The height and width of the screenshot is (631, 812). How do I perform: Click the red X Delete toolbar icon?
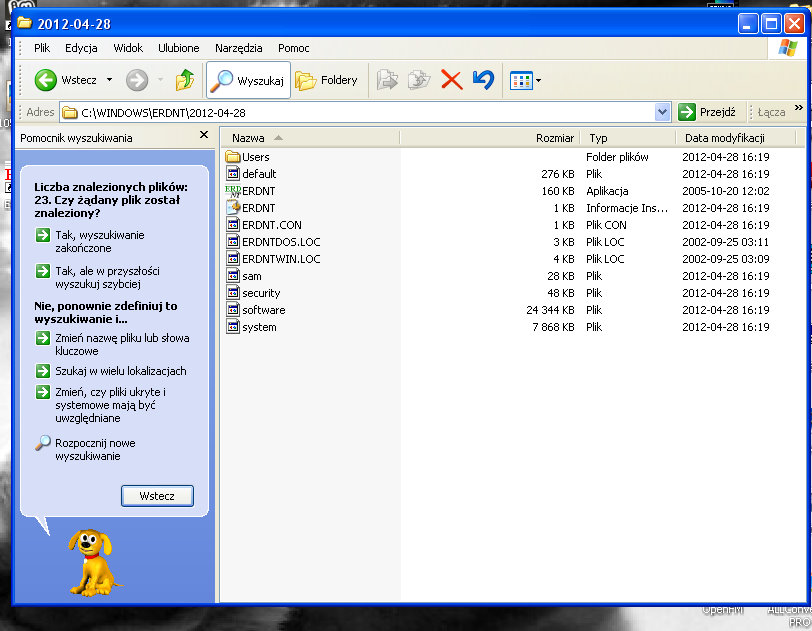pyautogui.click(x=452, y=80)
